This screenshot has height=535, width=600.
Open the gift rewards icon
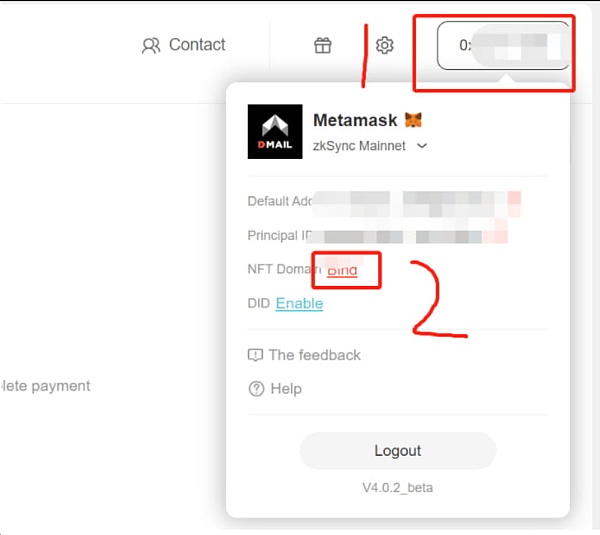(323, 45)
